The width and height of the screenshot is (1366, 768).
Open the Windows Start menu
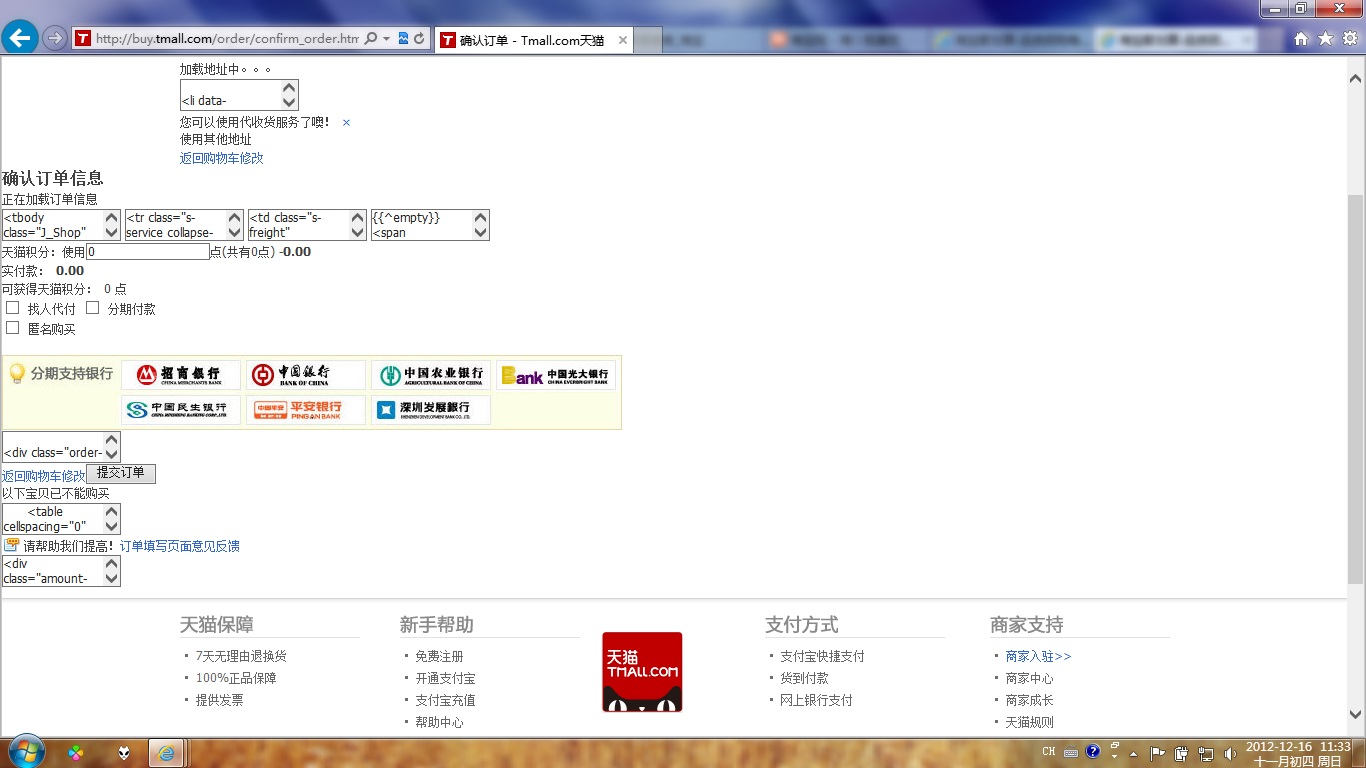pyautogui.click(x=26, y=752)
